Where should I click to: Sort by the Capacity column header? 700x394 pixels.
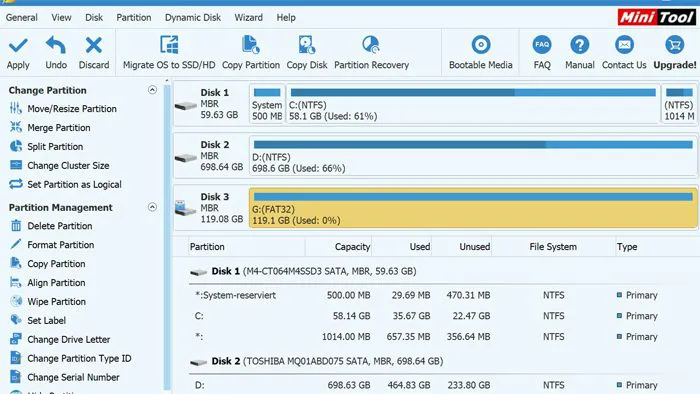(338, 247)
